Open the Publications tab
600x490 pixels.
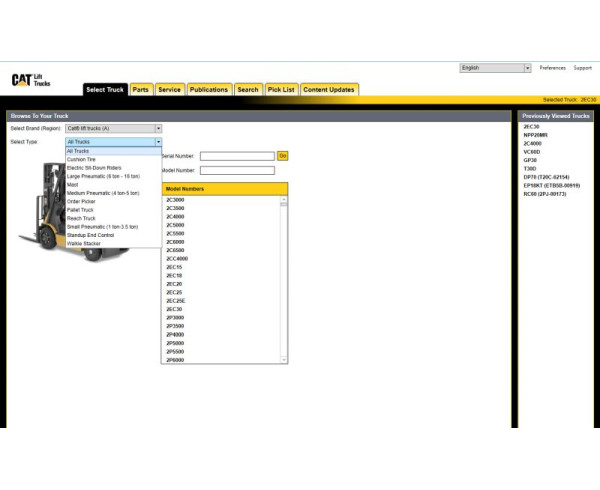click(x=208, y=89)
